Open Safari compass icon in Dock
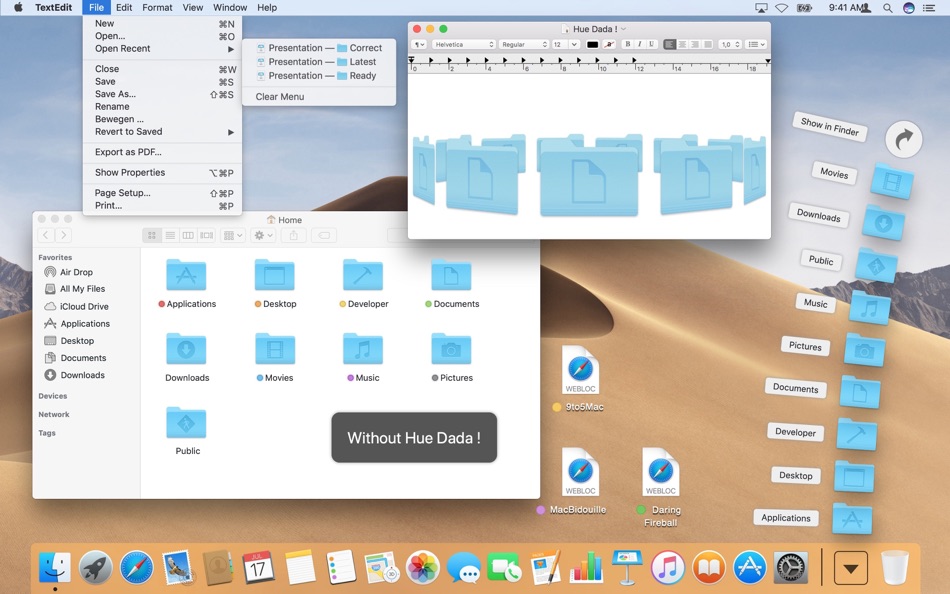This screenshot has height=594, width=950. tap(136, 567)
